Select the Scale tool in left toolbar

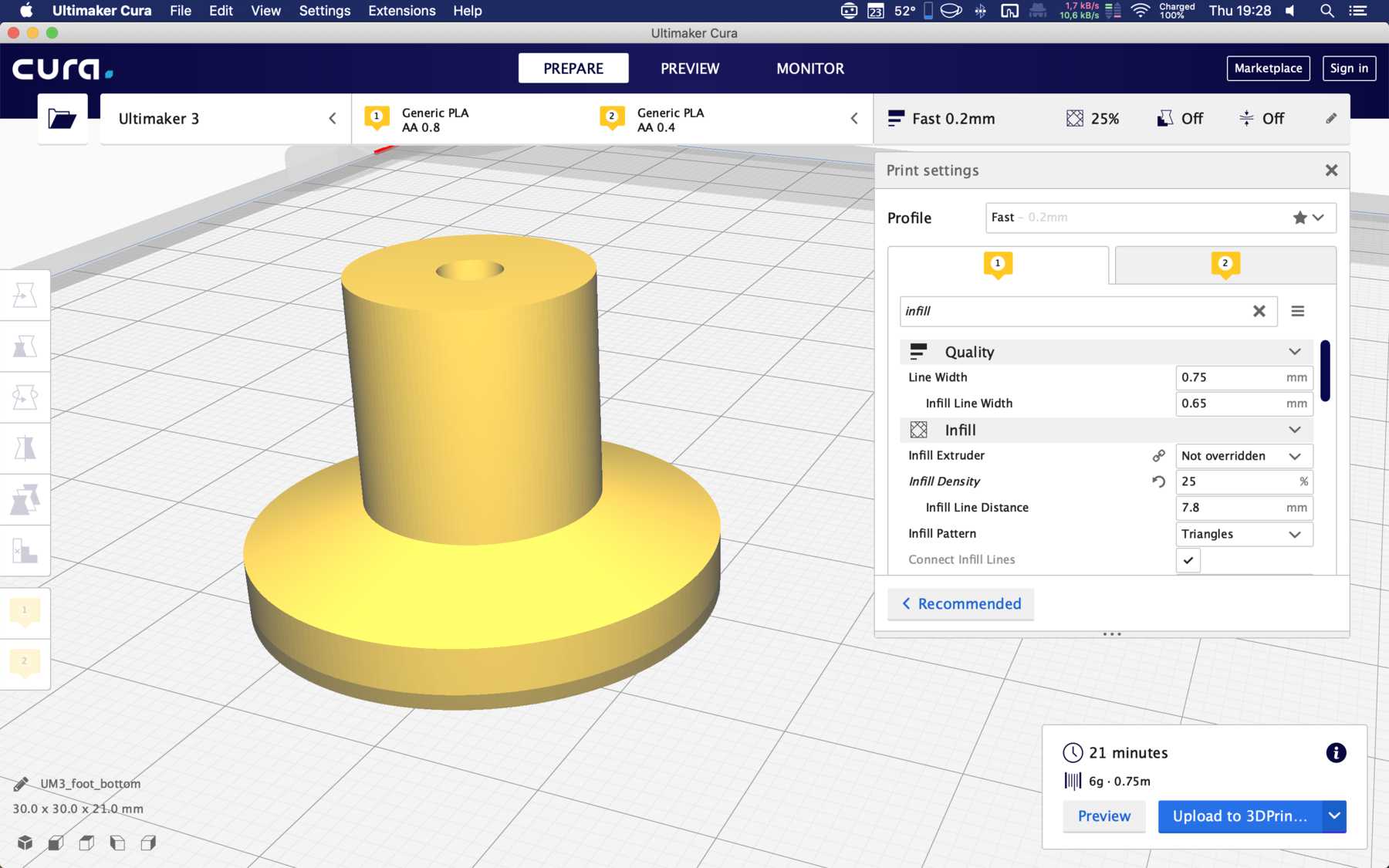coord(25,346)
